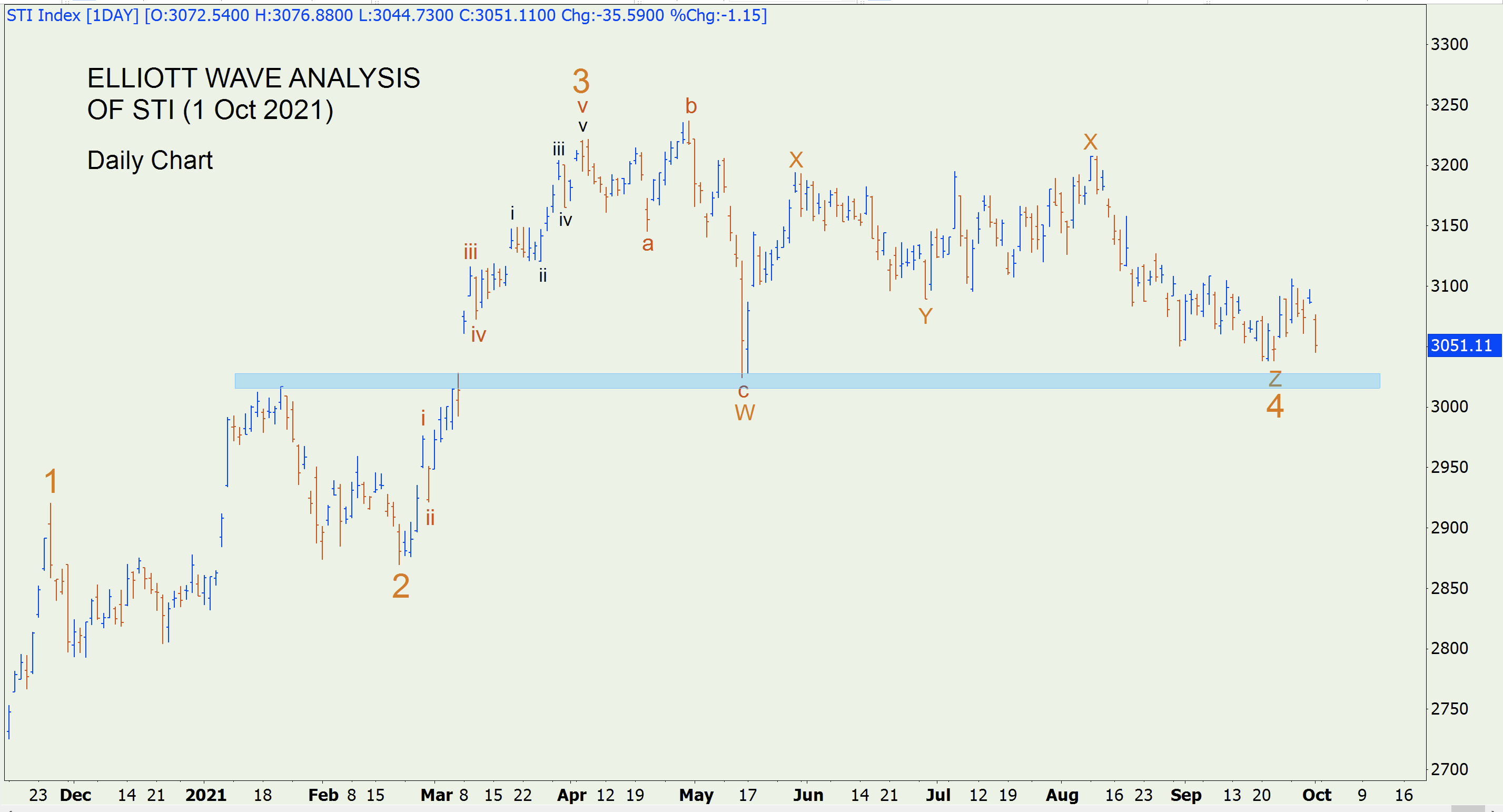This screenshot has height=812, width=1503.
Task: Click the 3100 price axis value
Action: 1449,286
